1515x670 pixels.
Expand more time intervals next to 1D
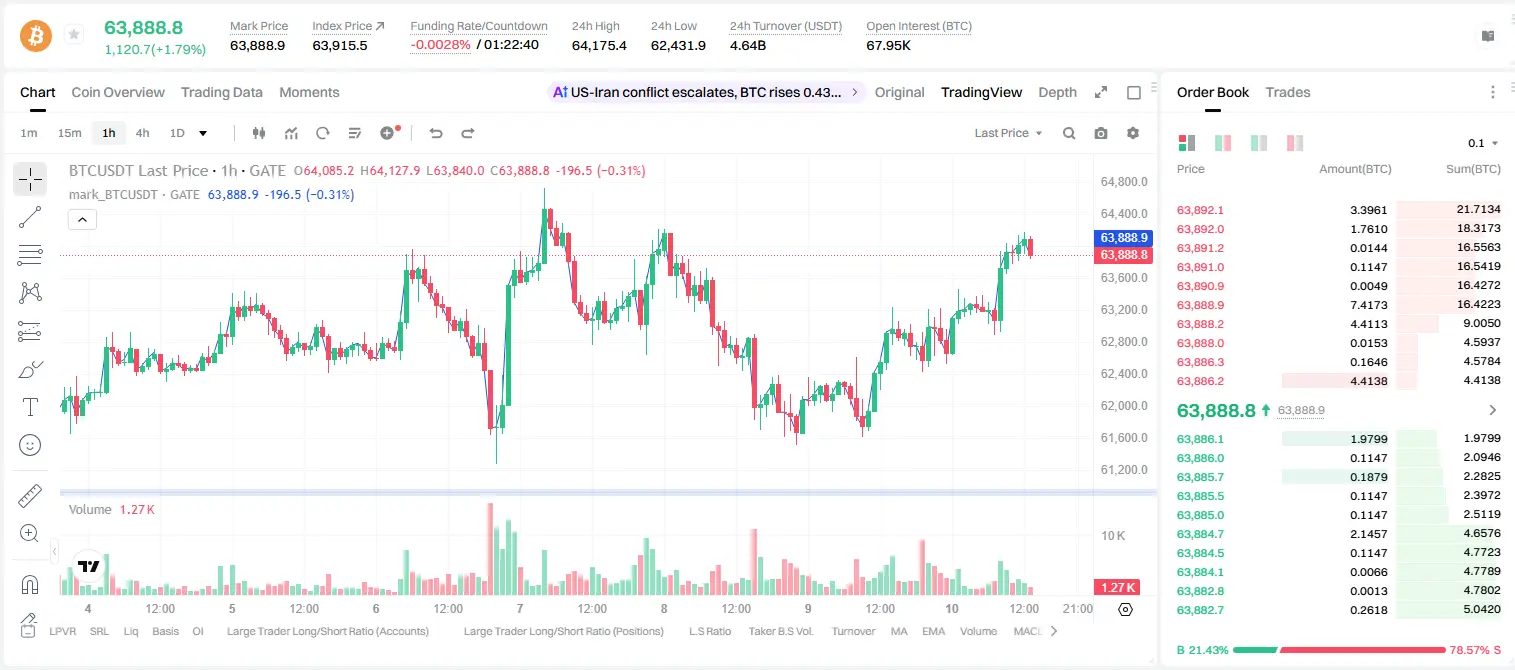click(203, 133)
